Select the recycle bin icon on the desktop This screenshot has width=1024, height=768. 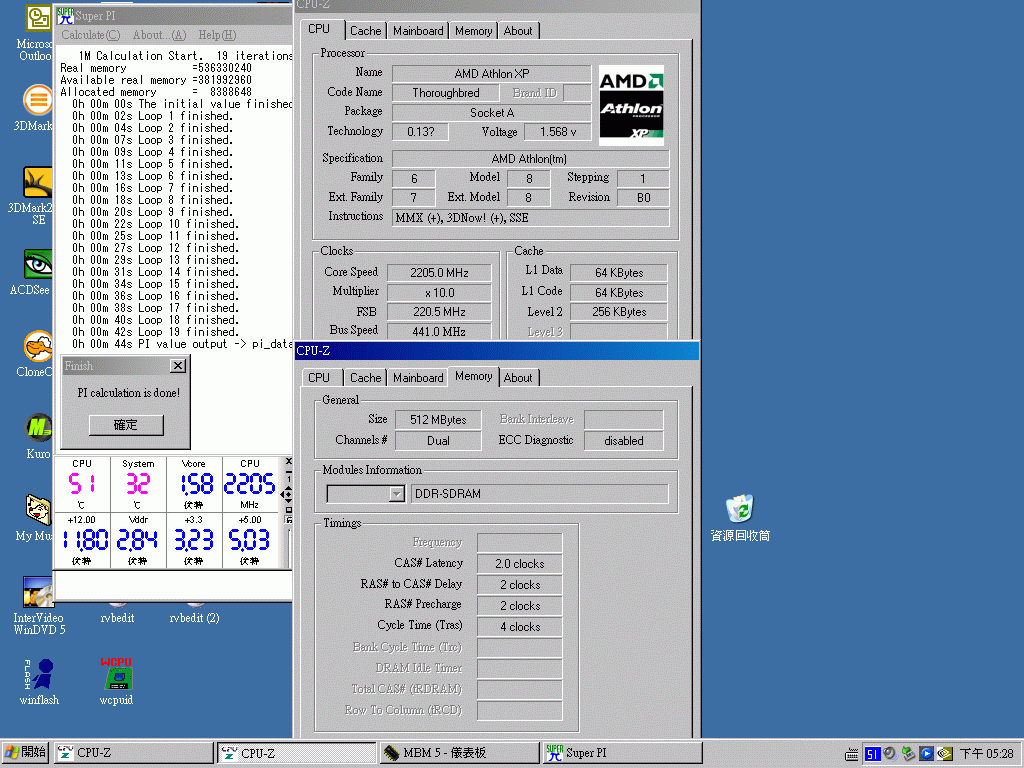click(739, 509)
